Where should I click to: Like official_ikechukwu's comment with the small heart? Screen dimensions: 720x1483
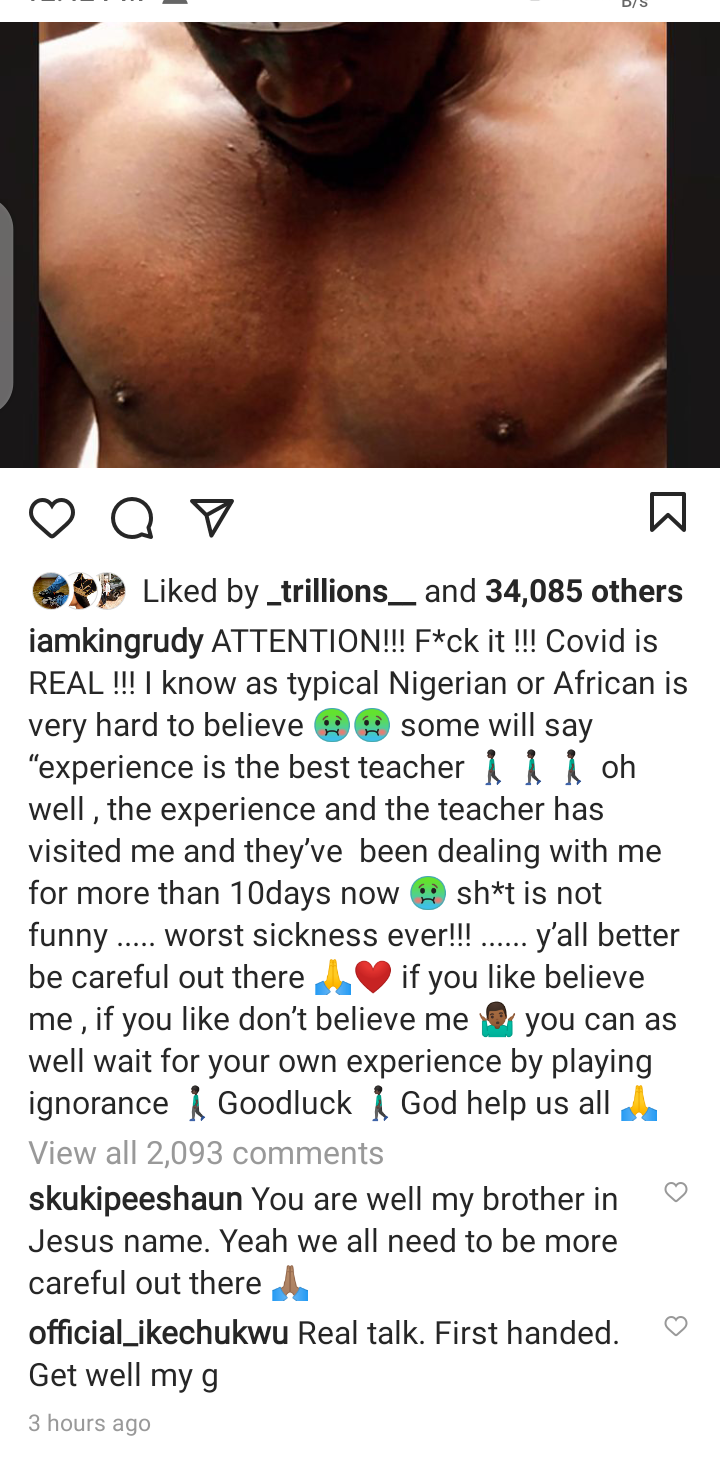tap(676, 1326)
